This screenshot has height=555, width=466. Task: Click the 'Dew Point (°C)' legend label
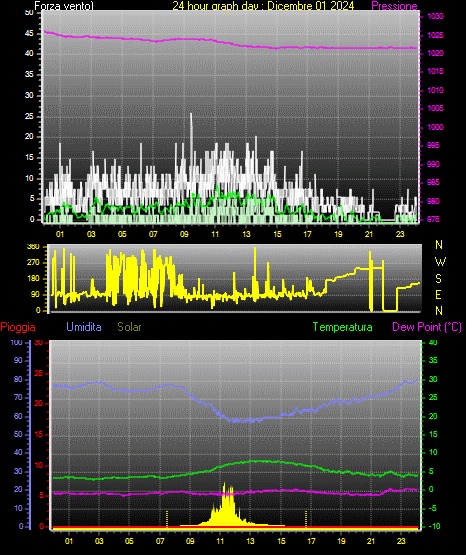point(427,327)
